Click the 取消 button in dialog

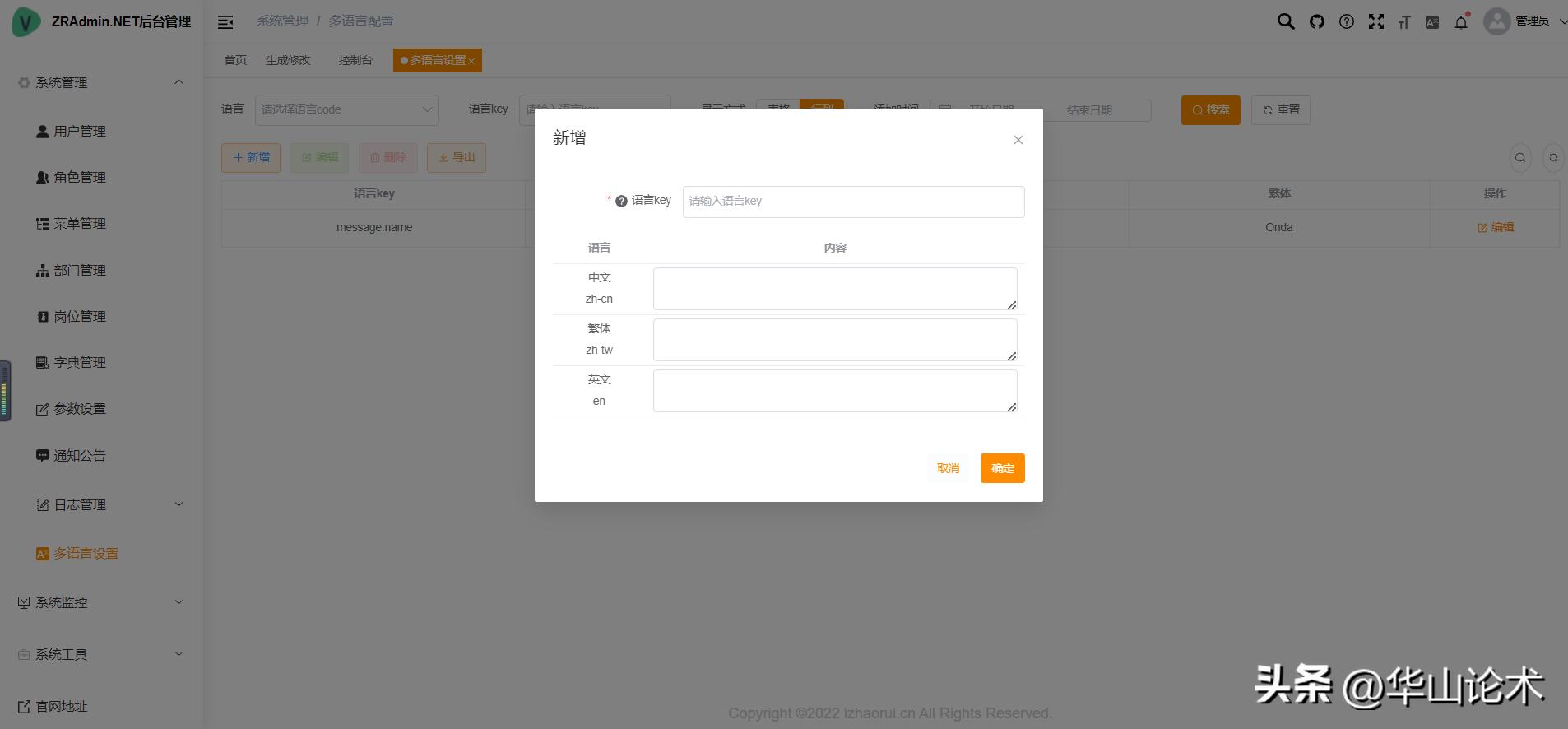[948, 468]
